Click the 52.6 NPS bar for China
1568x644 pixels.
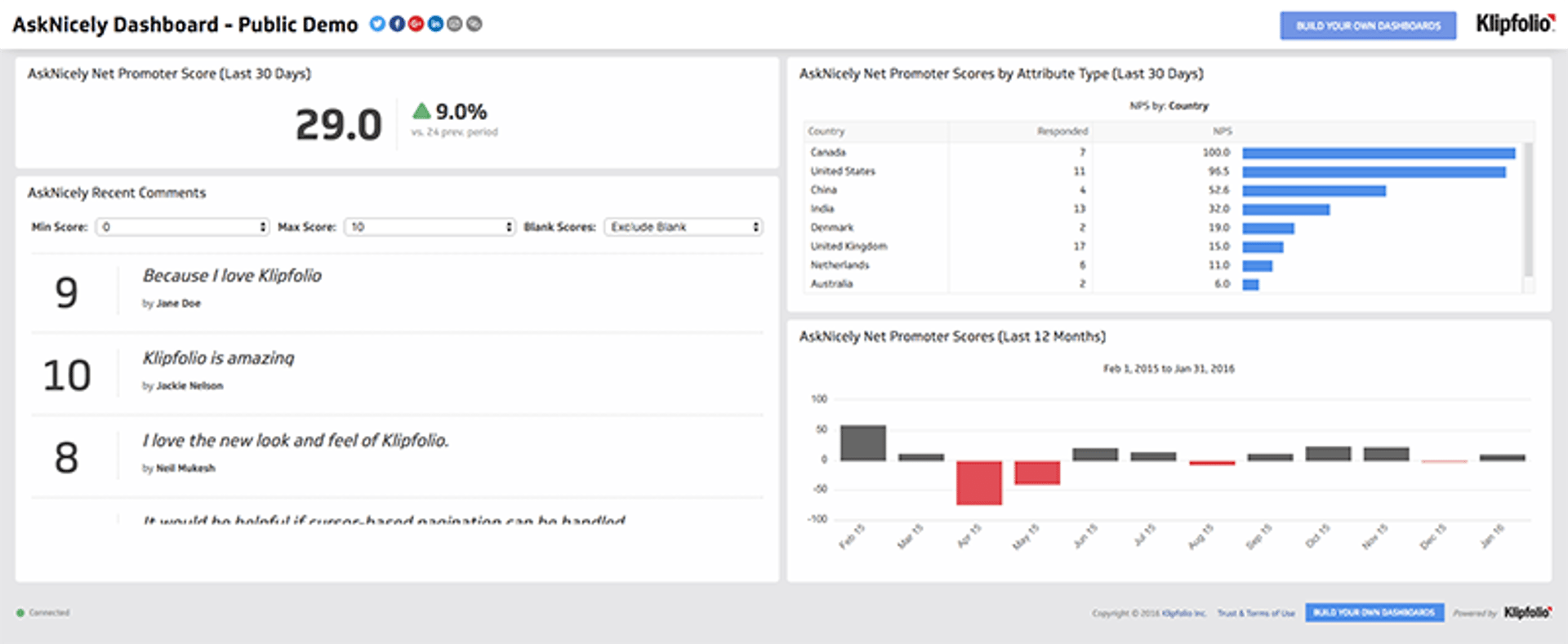[x=1314, y=191]
